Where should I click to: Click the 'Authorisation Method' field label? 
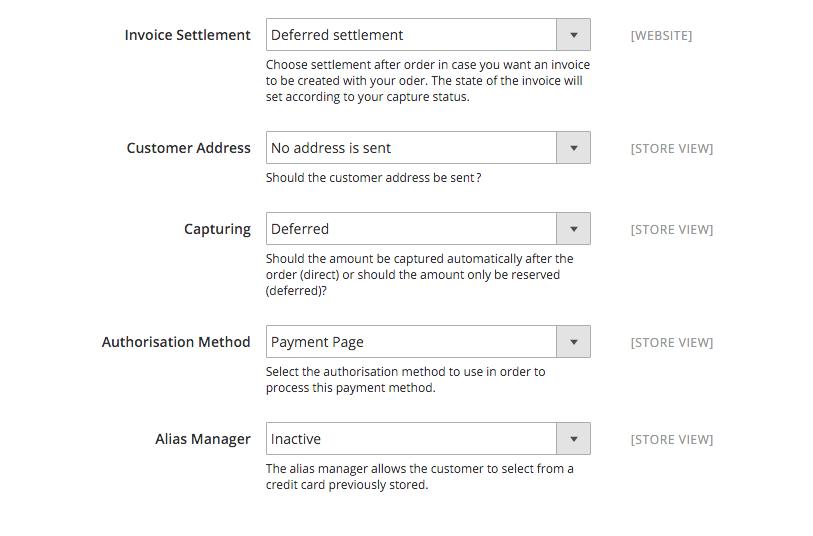pos(176,342)
